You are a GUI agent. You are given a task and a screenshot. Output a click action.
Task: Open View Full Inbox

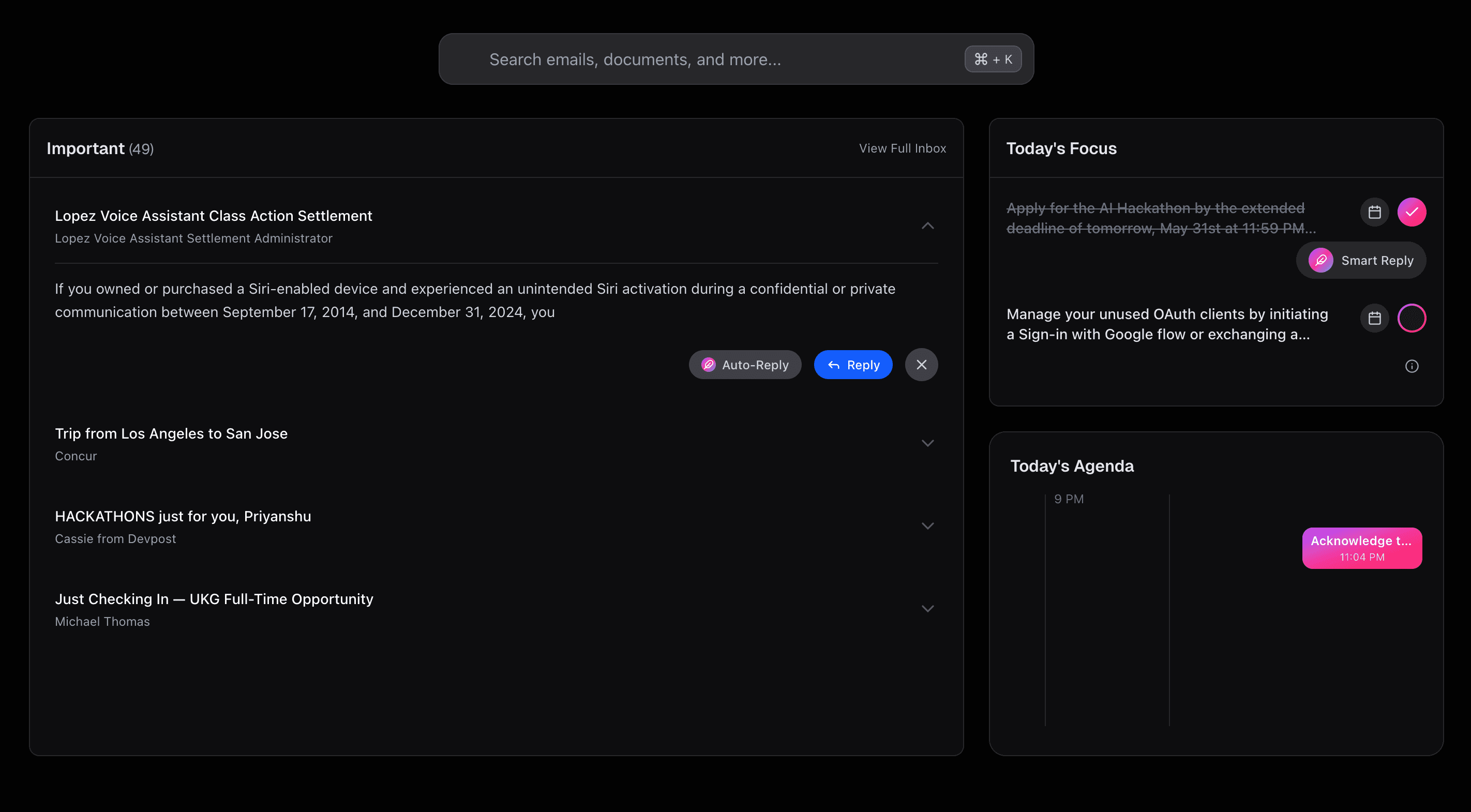(x=902, y=148)
